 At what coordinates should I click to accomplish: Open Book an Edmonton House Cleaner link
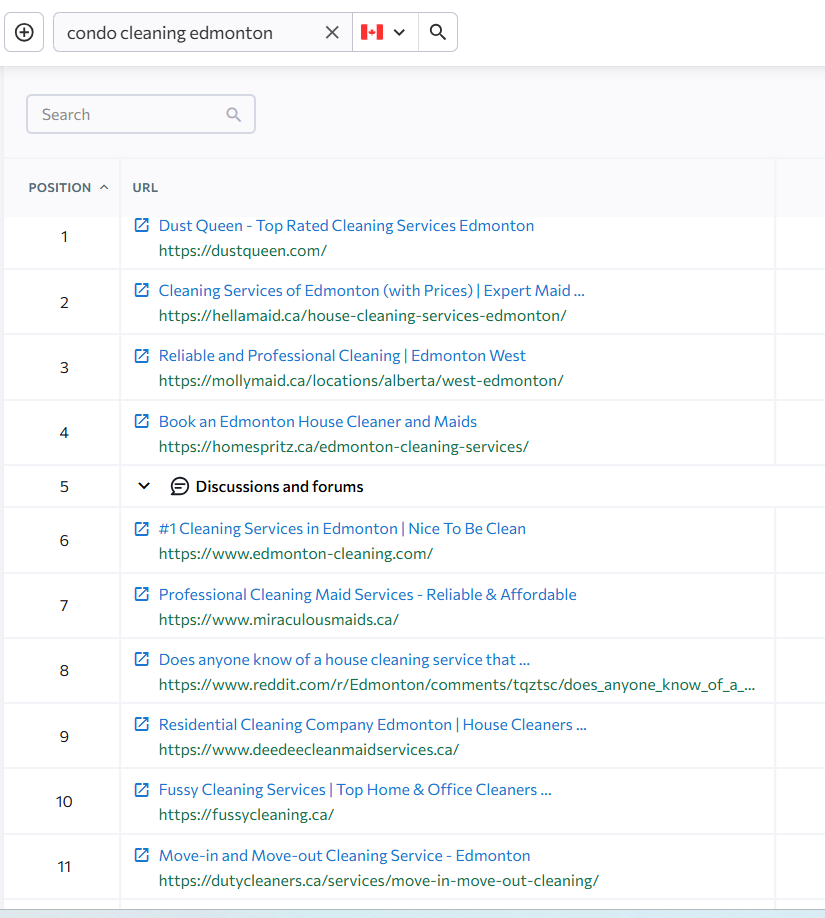(x=317, y=422)
